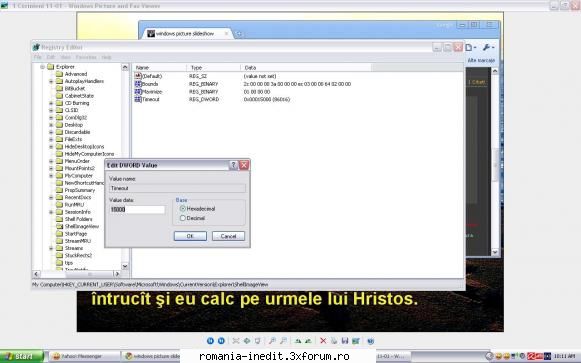
Task: Open the View menu in Registry Editor
Action: pyautogui.click(x=65, y=57)
